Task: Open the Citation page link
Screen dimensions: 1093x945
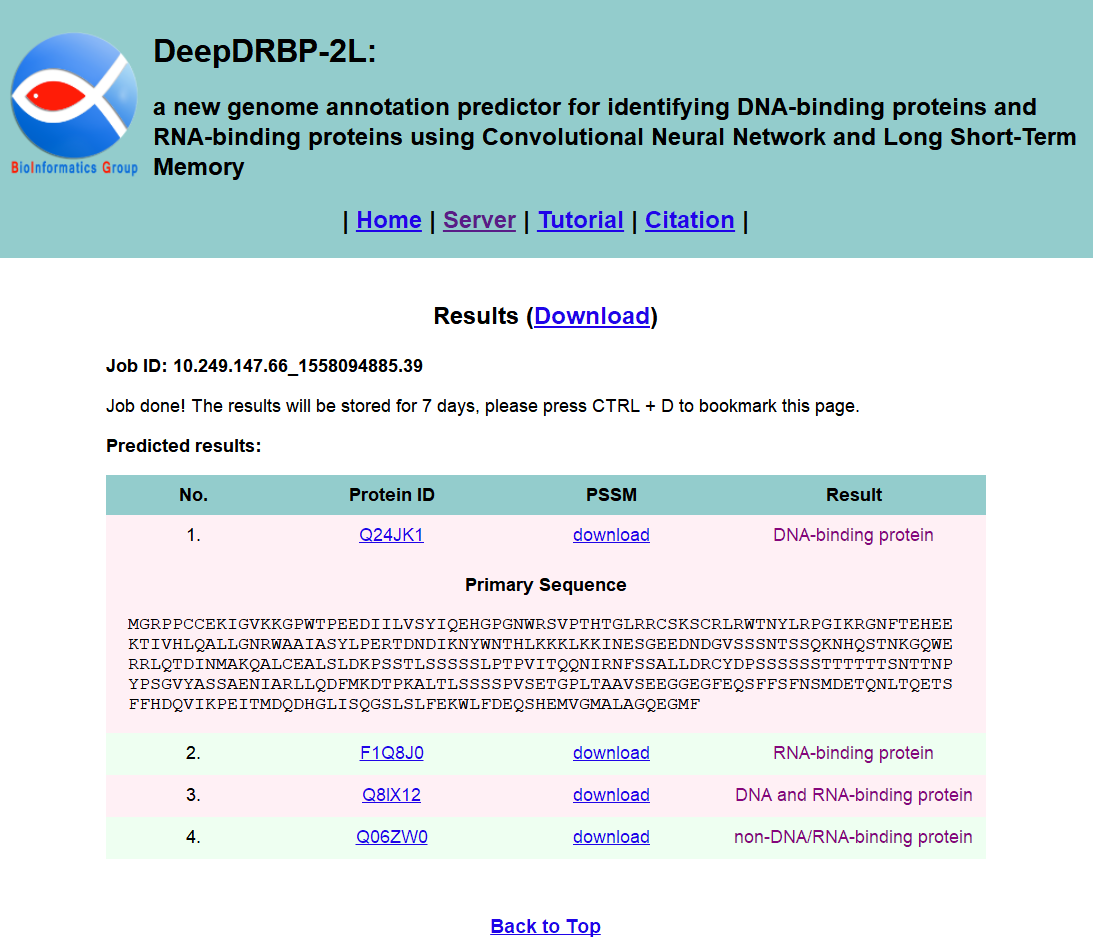Action: (x=689, y=220)
